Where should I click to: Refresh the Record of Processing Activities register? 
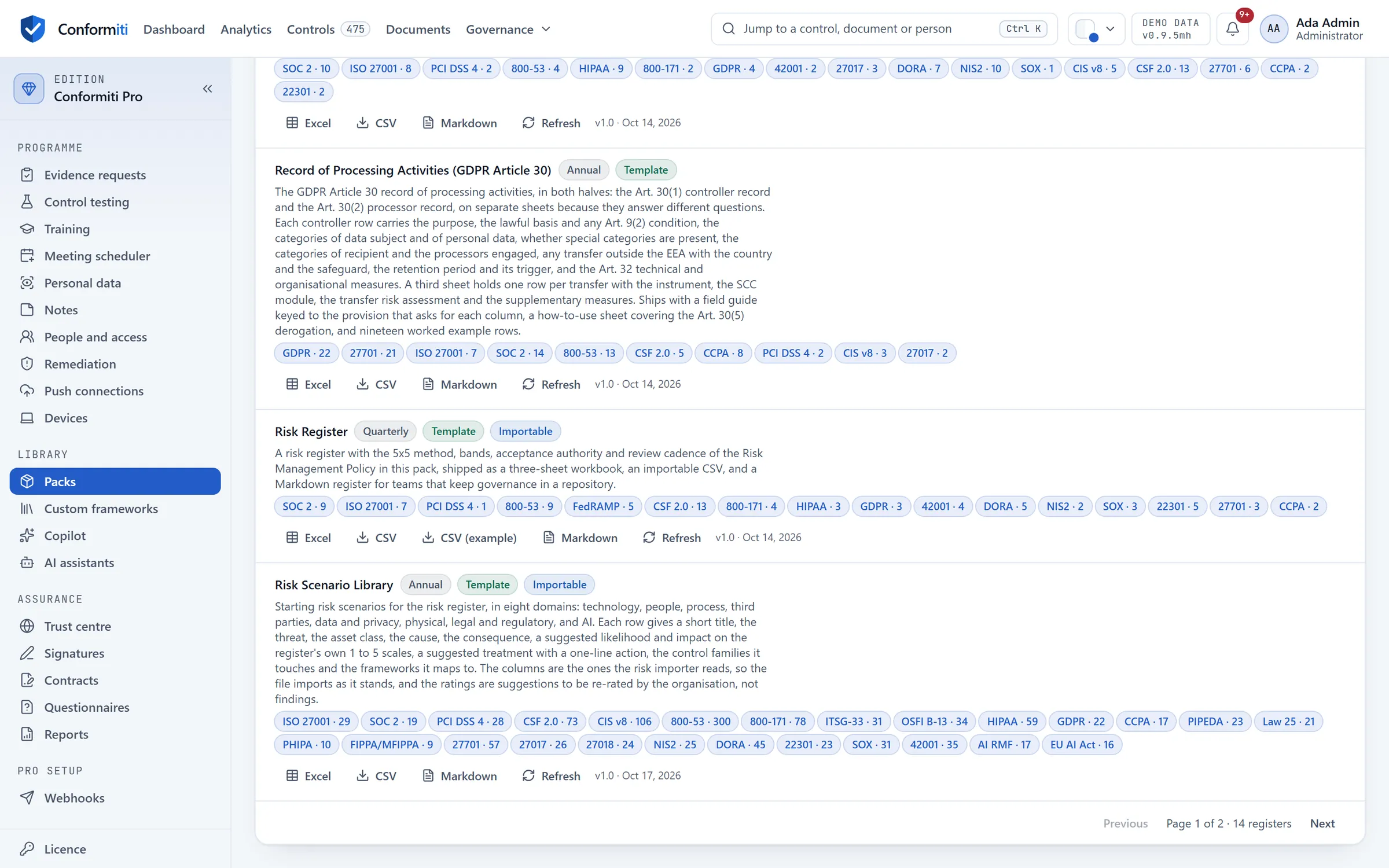click(x=551, y=384)
